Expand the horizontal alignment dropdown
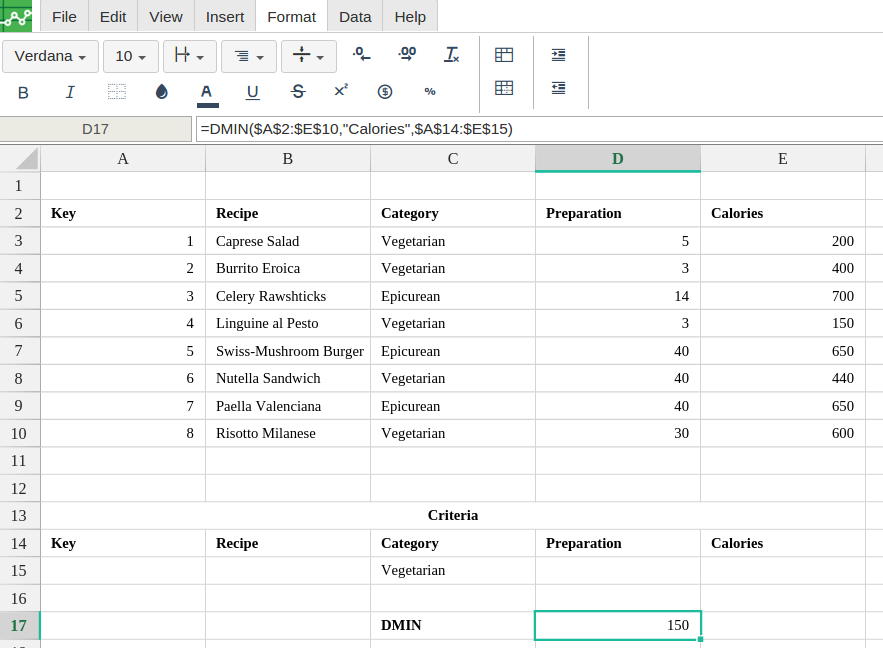 [249, 57]
